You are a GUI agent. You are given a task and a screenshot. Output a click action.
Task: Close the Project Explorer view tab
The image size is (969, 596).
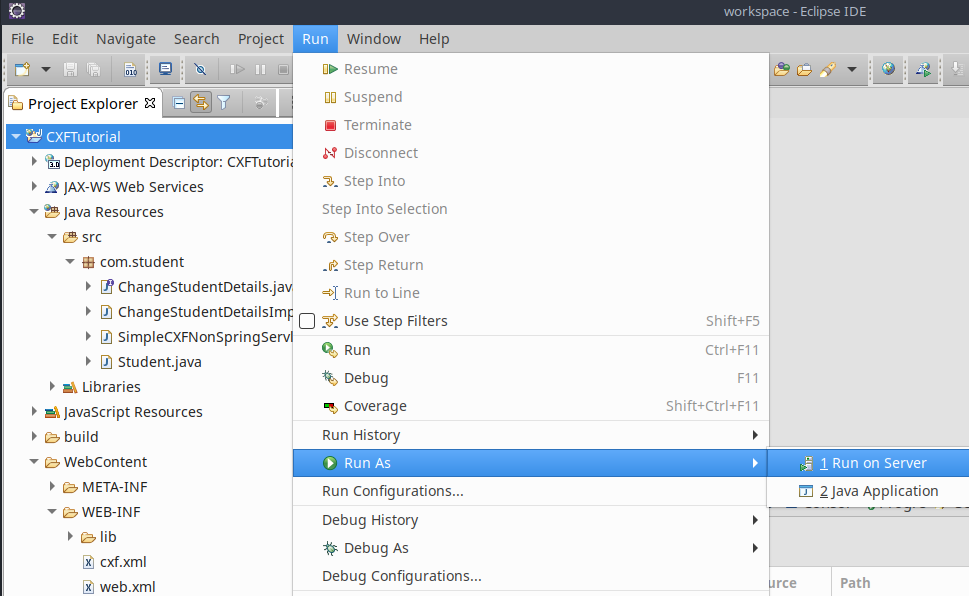coord(150,103)
